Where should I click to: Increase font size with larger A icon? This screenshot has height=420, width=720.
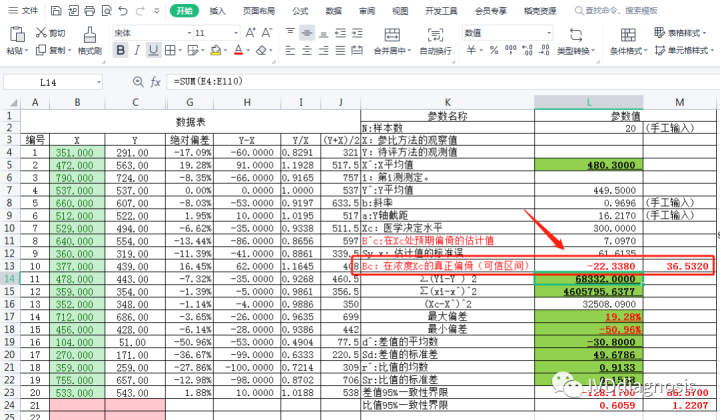click(x=250, y=33)
